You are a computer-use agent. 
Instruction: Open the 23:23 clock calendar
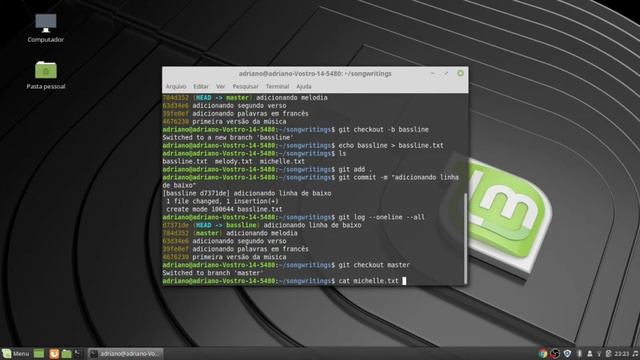click(x=622, y=353)
